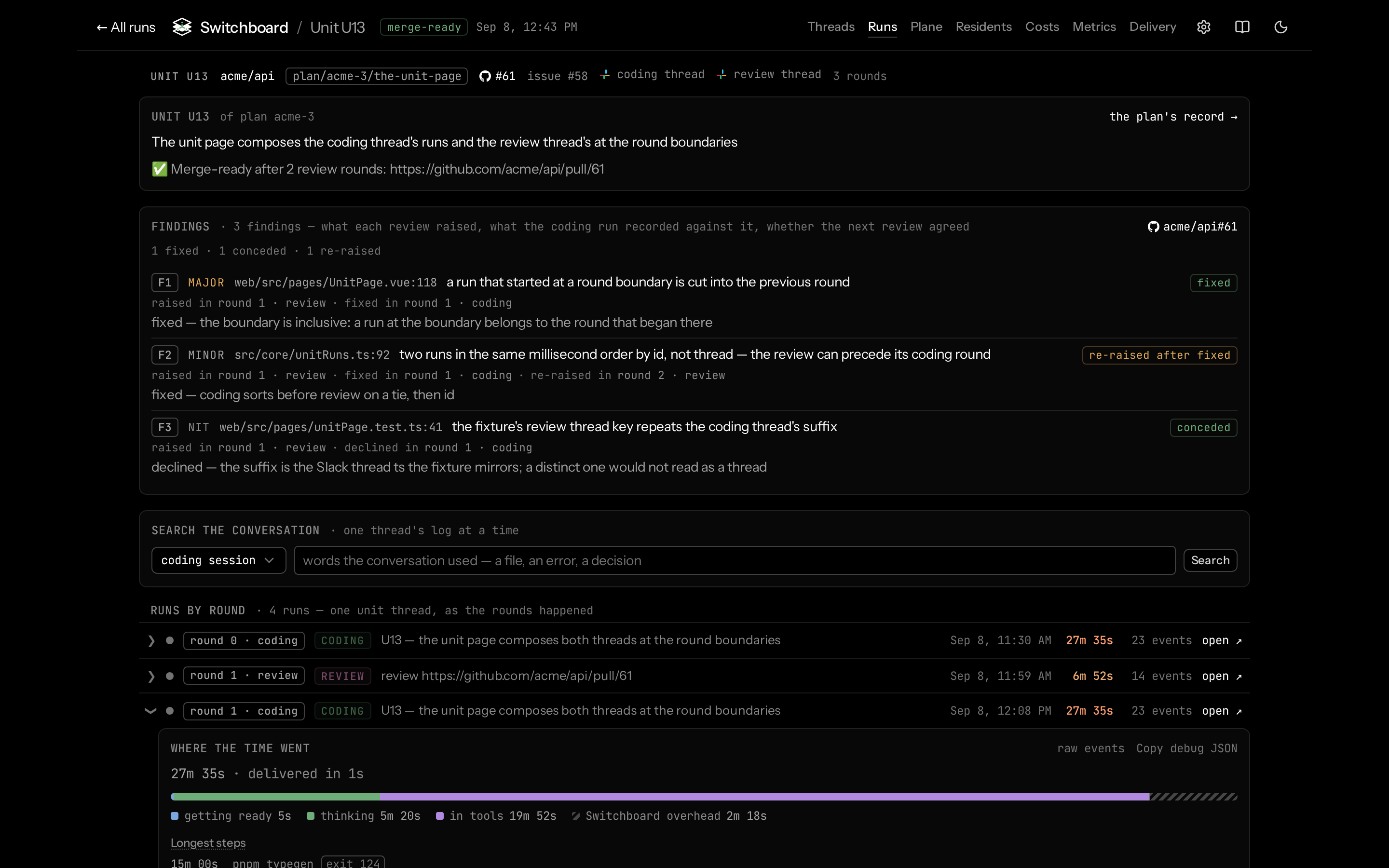Image resolution: width=1389 pixels, height=868 pixels.
Task: Click the Switchboard logo icon
Action: 182,27
